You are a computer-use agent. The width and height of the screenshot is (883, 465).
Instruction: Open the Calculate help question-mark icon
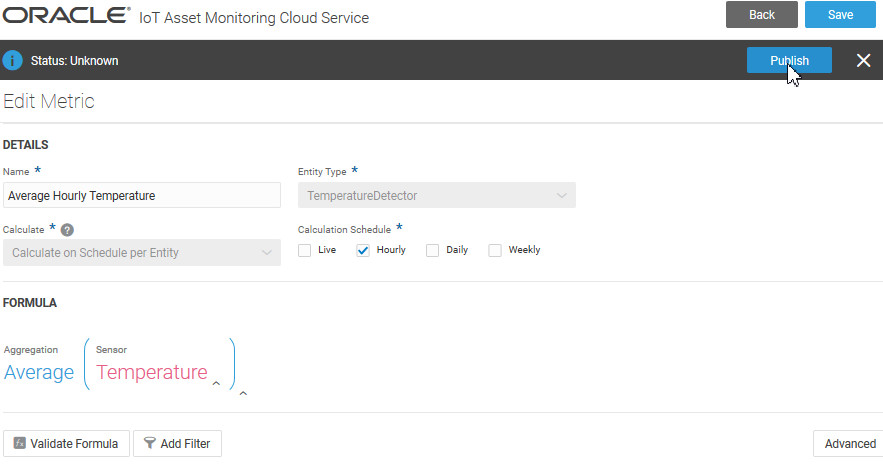coord(67,230)
